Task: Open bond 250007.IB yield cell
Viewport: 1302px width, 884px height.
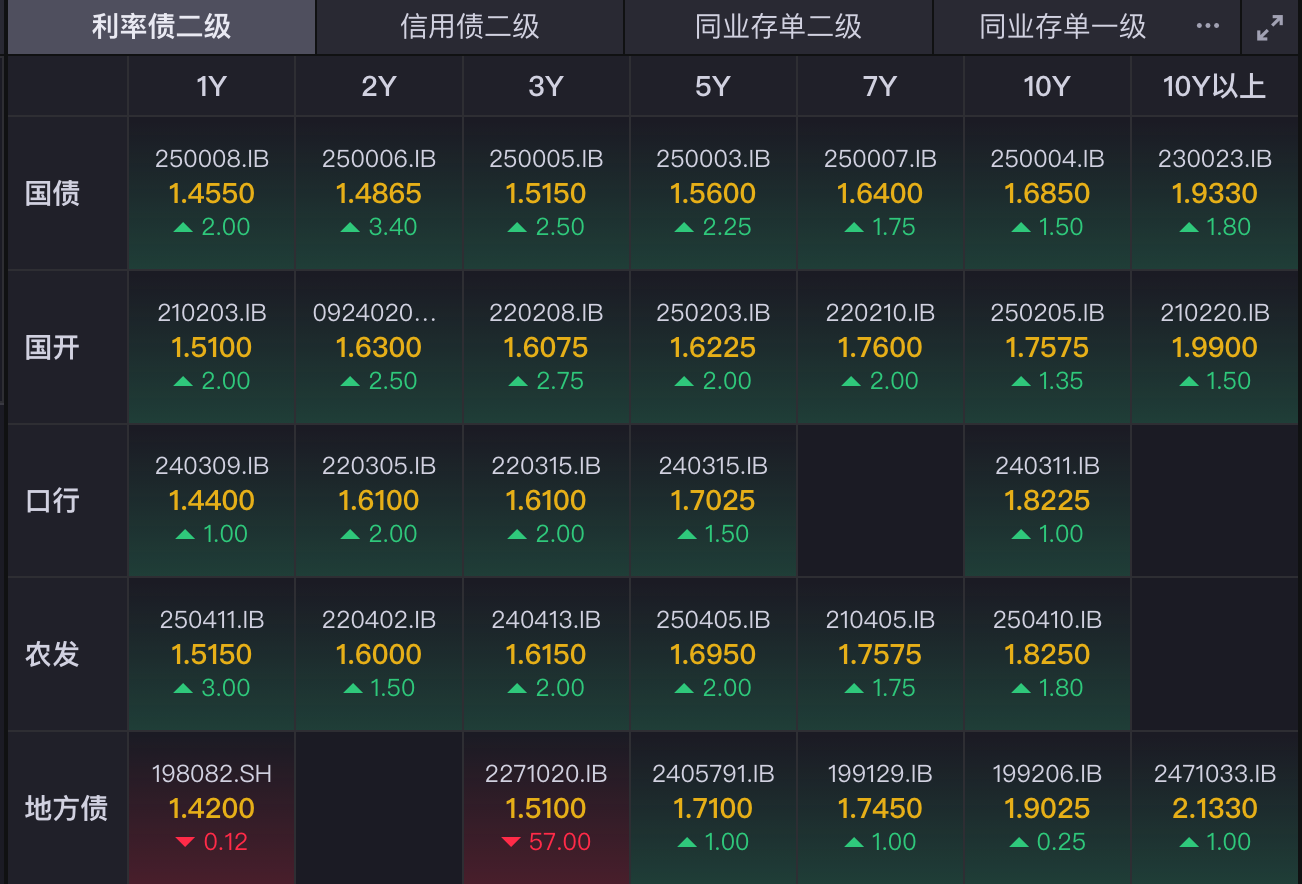Action: 880,193
